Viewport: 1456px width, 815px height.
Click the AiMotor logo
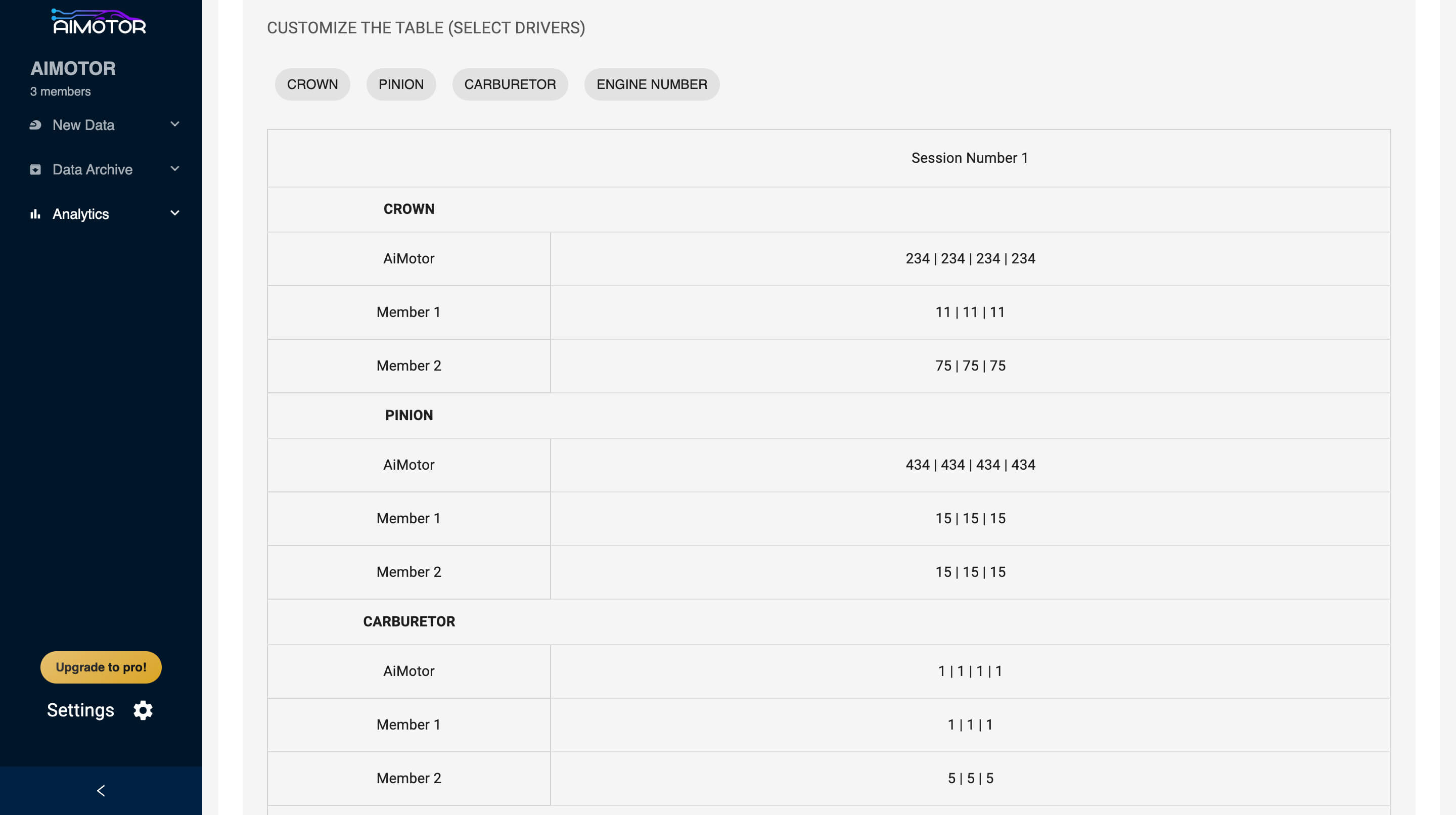99,22
